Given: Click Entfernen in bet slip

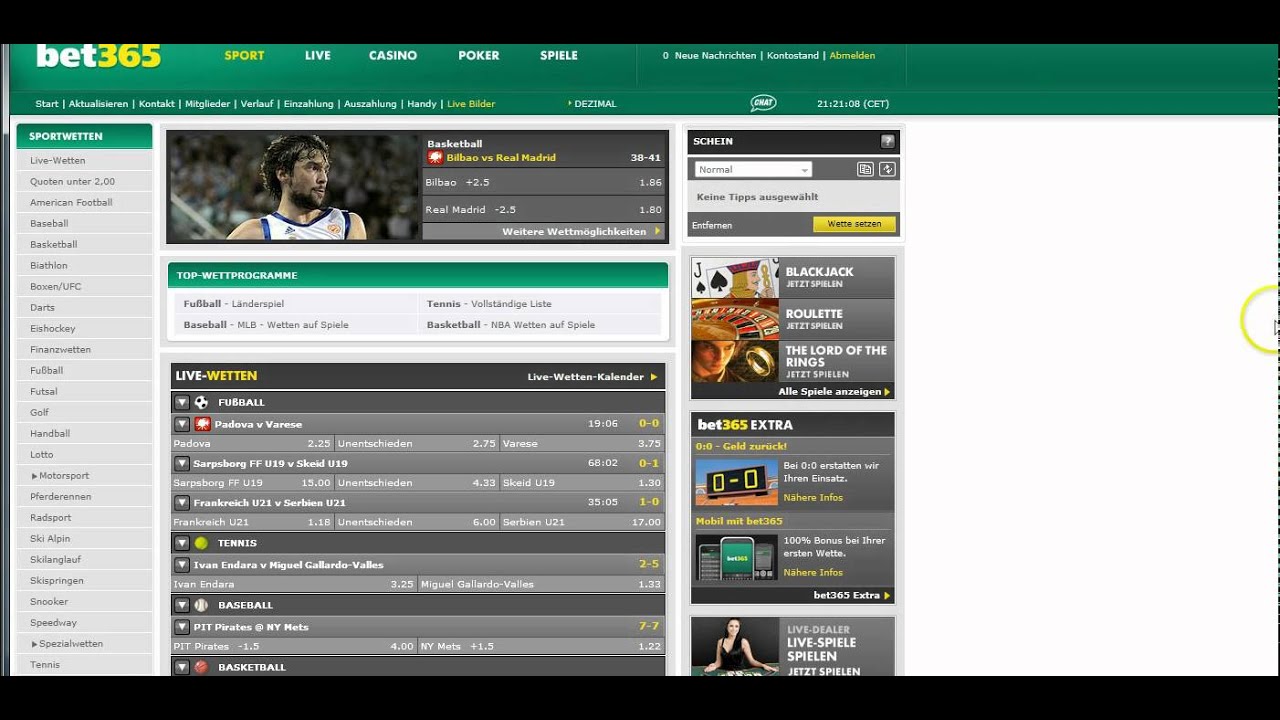Looking at the screenshot, I should [712, 225].
